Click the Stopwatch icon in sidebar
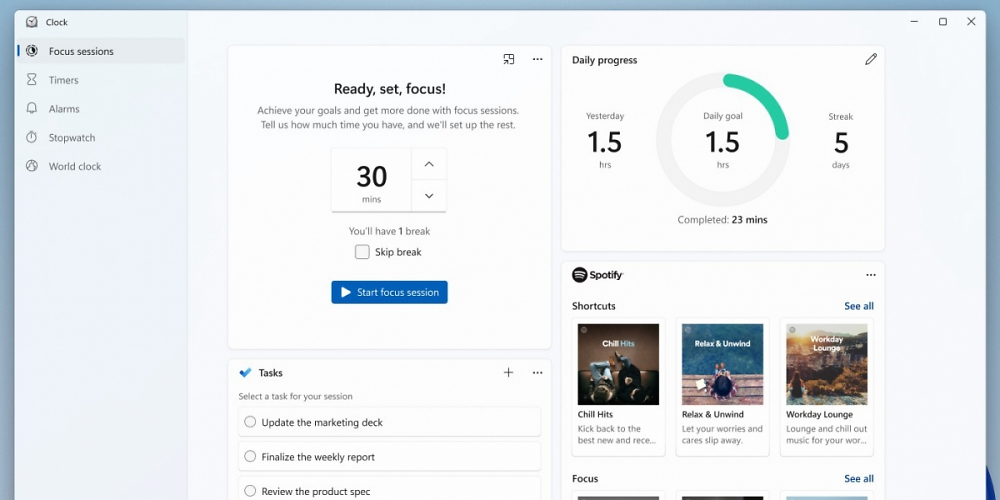 coord(32,137)
